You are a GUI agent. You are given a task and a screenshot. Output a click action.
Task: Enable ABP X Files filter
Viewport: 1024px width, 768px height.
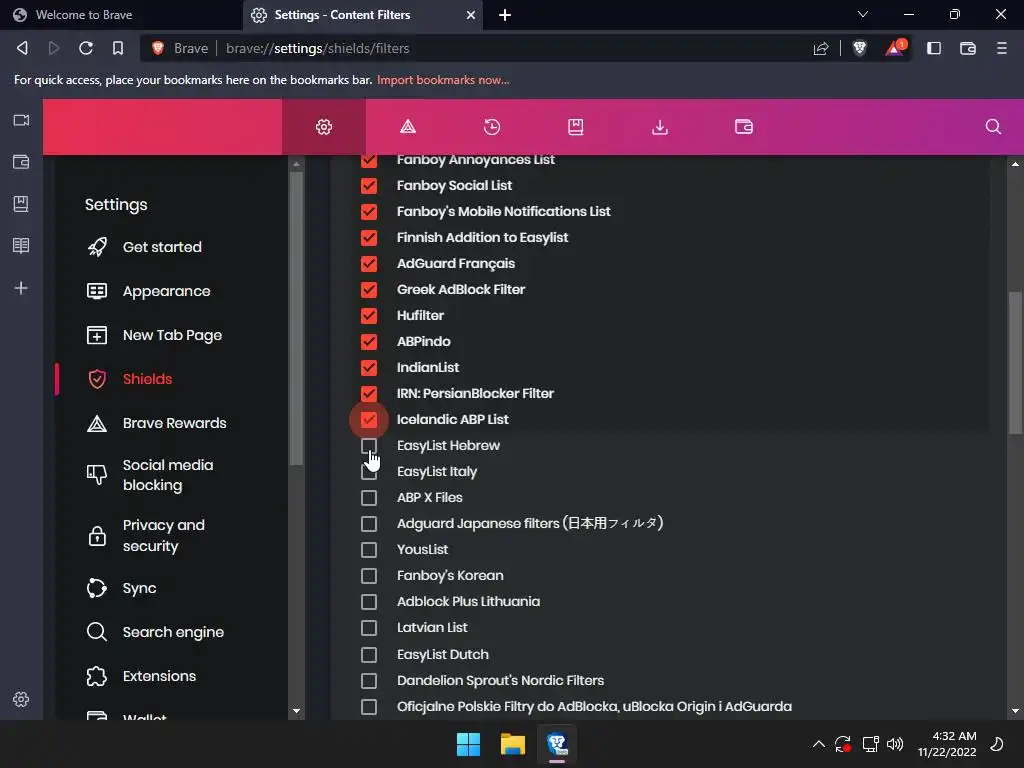[369, 498]
